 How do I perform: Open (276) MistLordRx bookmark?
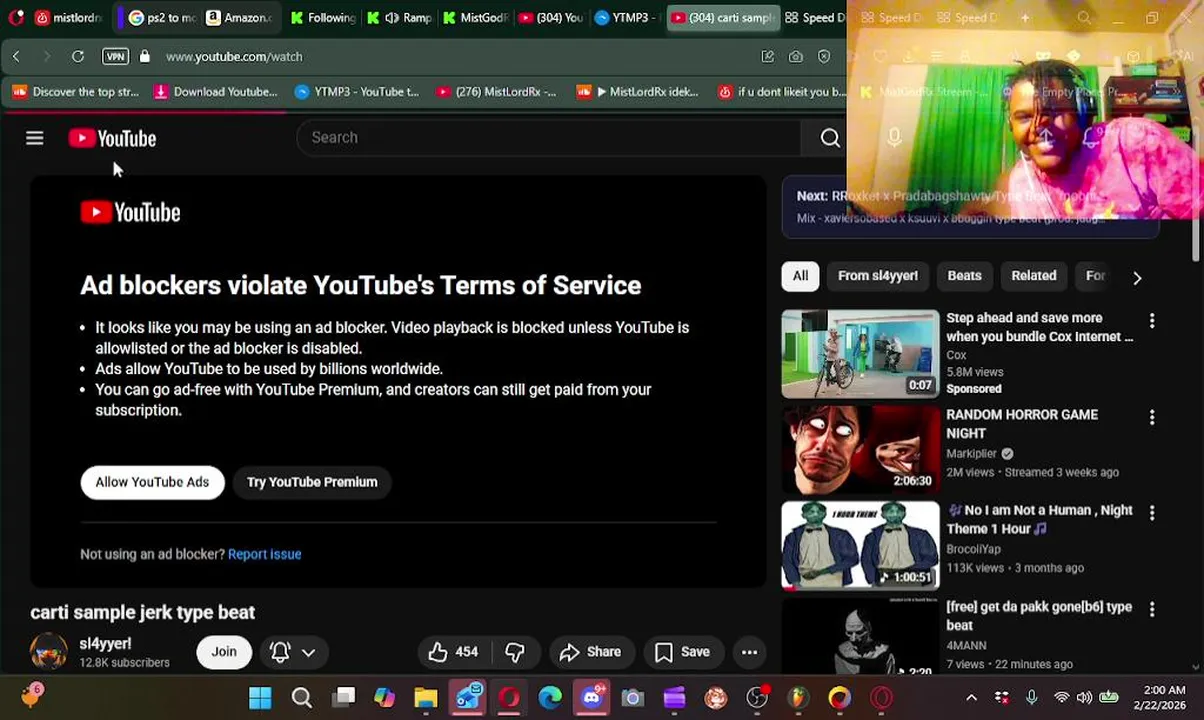pyautogui.click(x=496, y=92)
